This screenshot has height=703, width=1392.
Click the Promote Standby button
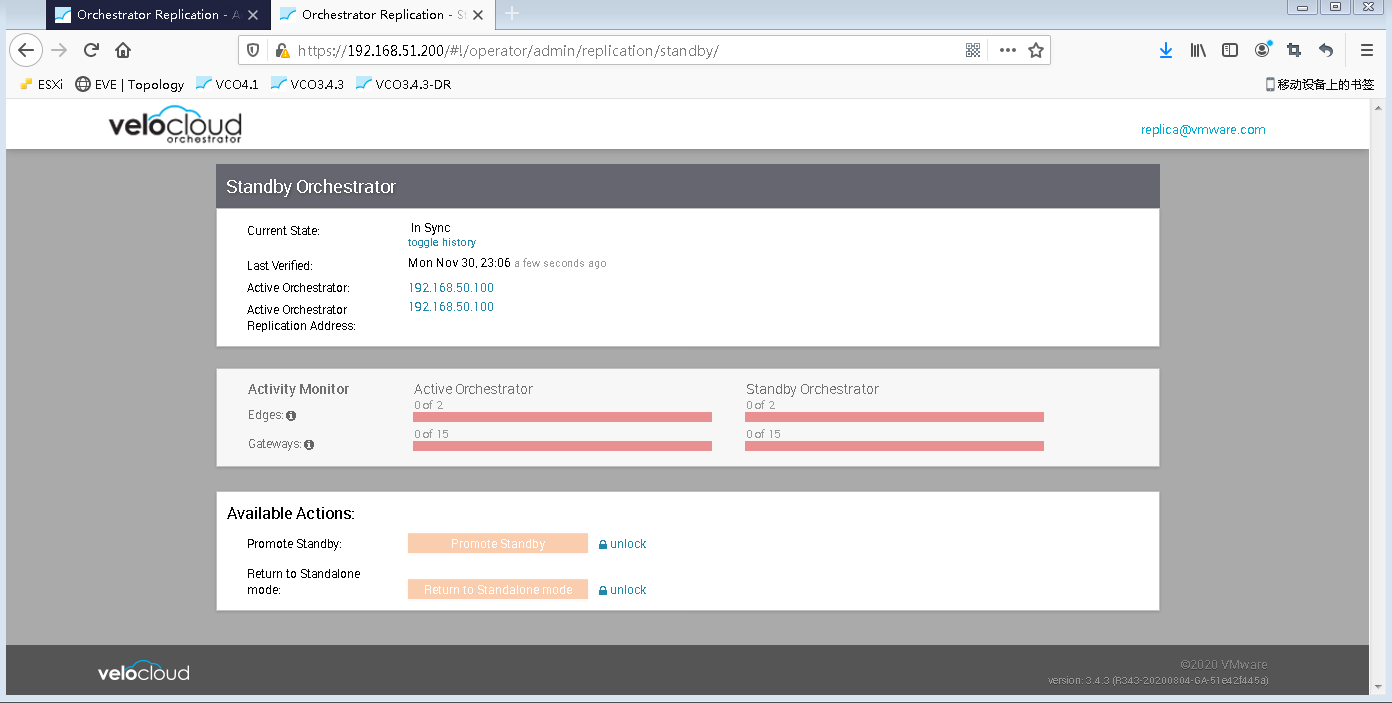pos(498,543)
